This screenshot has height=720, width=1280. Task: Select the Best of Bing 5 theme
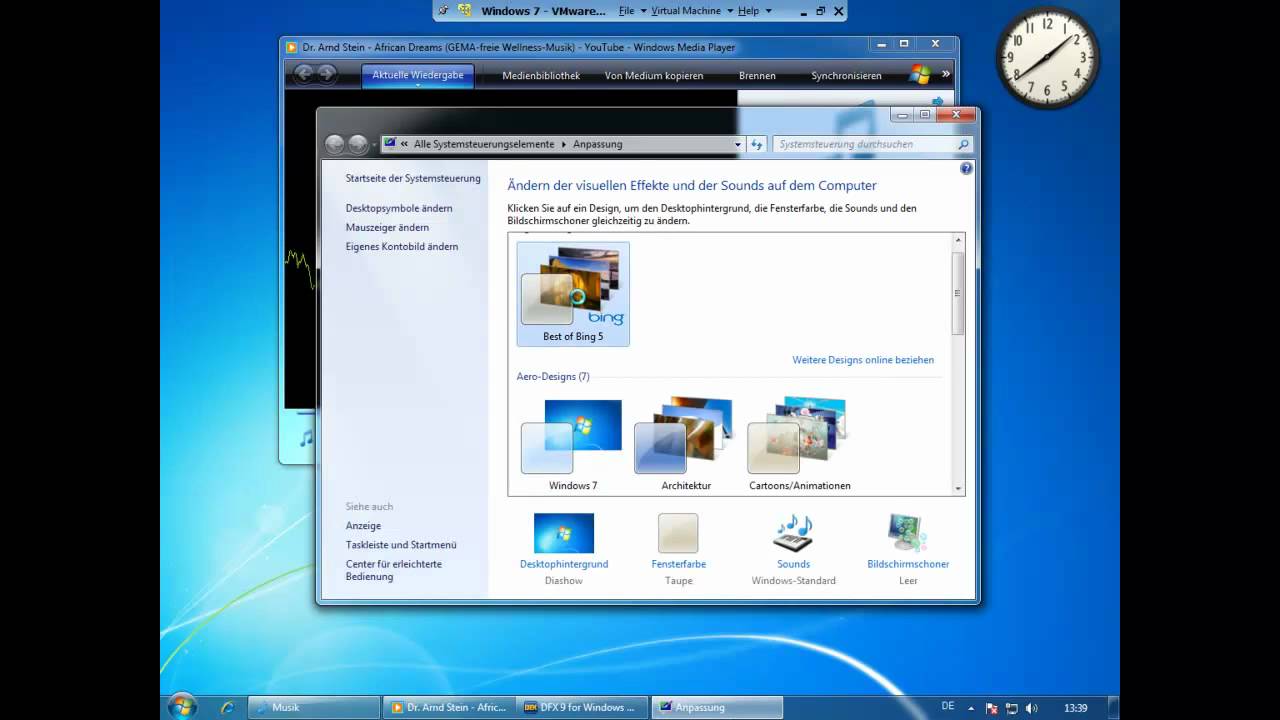click(573, 294)
